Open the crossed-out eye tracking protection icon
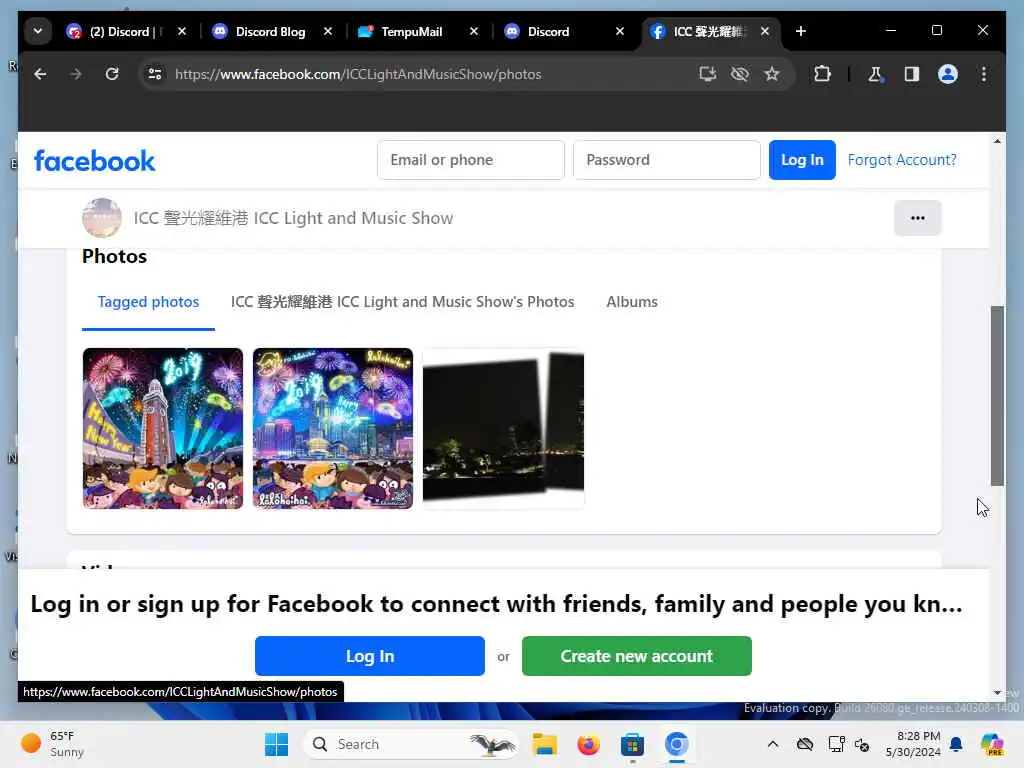This screenshot has width=1024, height=768. pyautogui.click(x=739, y=74)
